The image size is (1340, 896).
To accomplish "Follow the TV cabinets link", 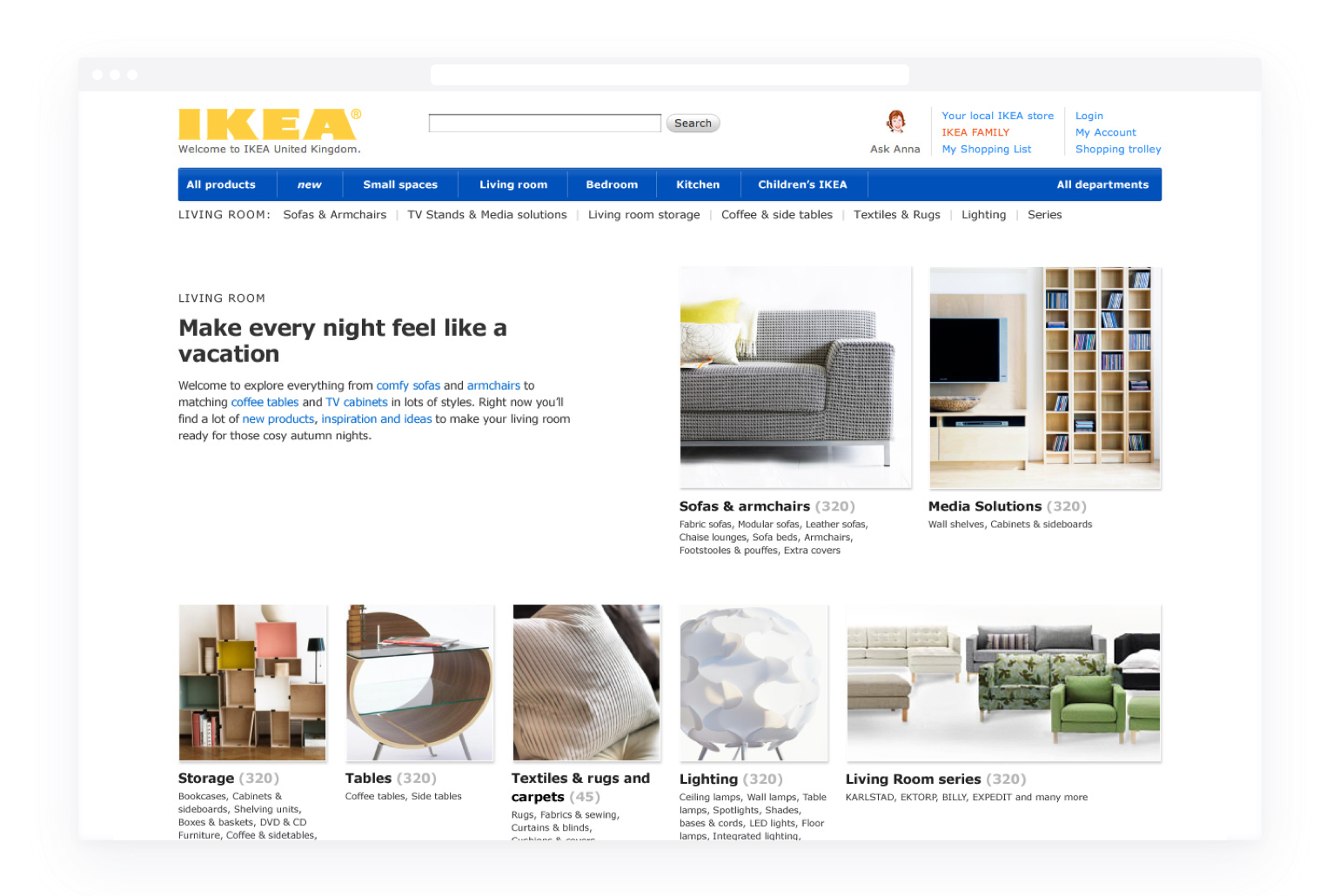I will 357,402.
